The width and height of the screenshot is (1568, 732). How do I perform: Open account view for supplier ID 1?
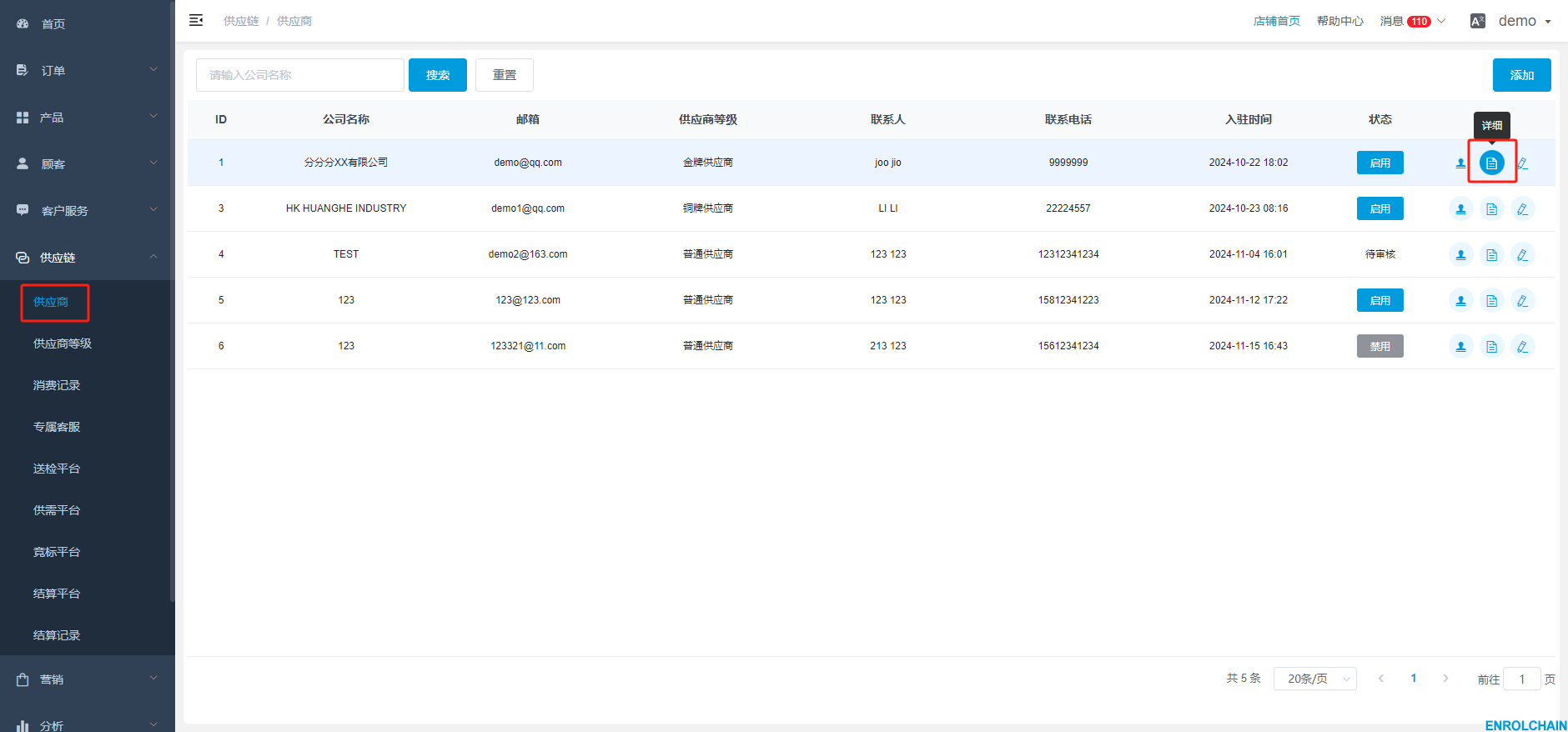[1460, 163]
